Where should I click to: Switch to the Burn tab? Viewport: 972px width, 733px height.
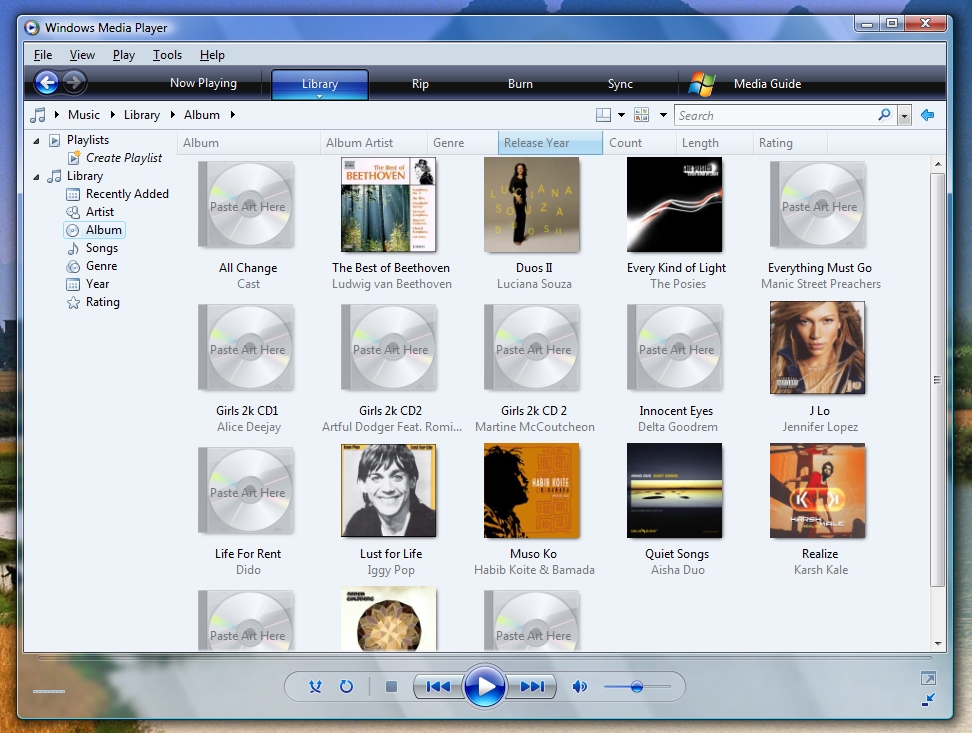point(520,84)
